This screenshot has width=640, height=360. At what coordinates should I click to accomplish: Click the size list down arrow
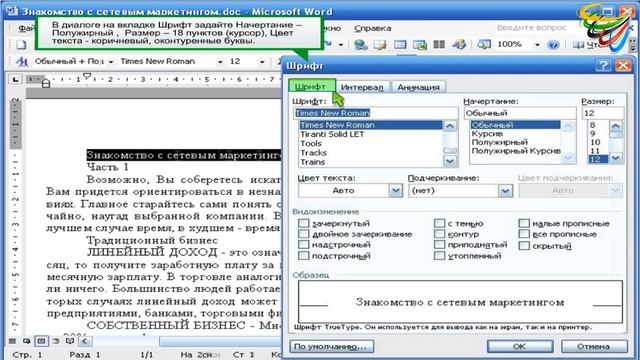(616, 157)
